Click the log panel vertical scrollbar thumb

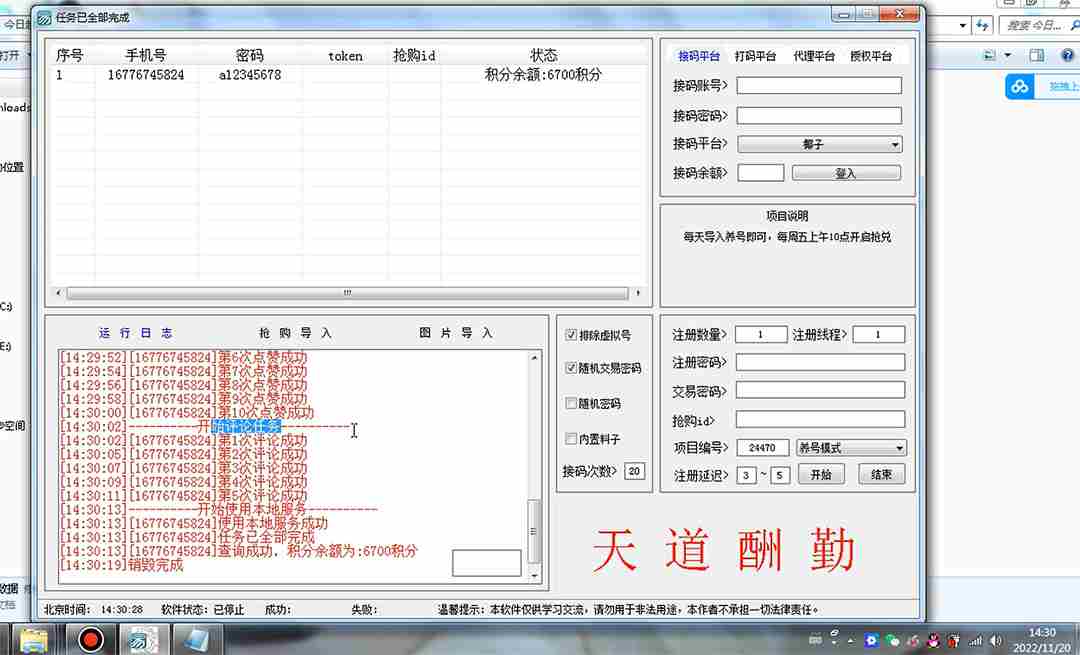pos(534,532)
